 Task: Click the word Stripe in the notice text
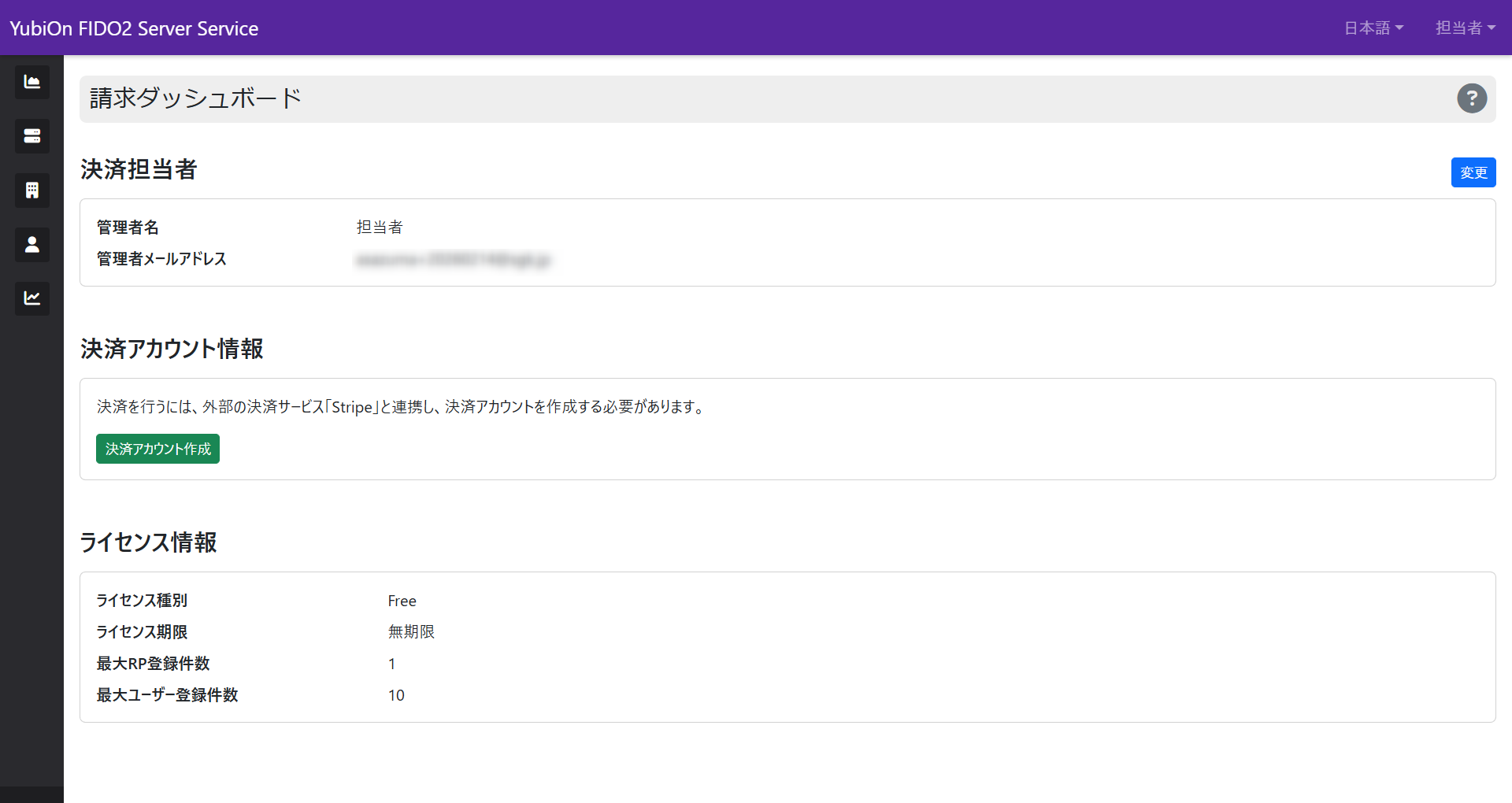354,407
